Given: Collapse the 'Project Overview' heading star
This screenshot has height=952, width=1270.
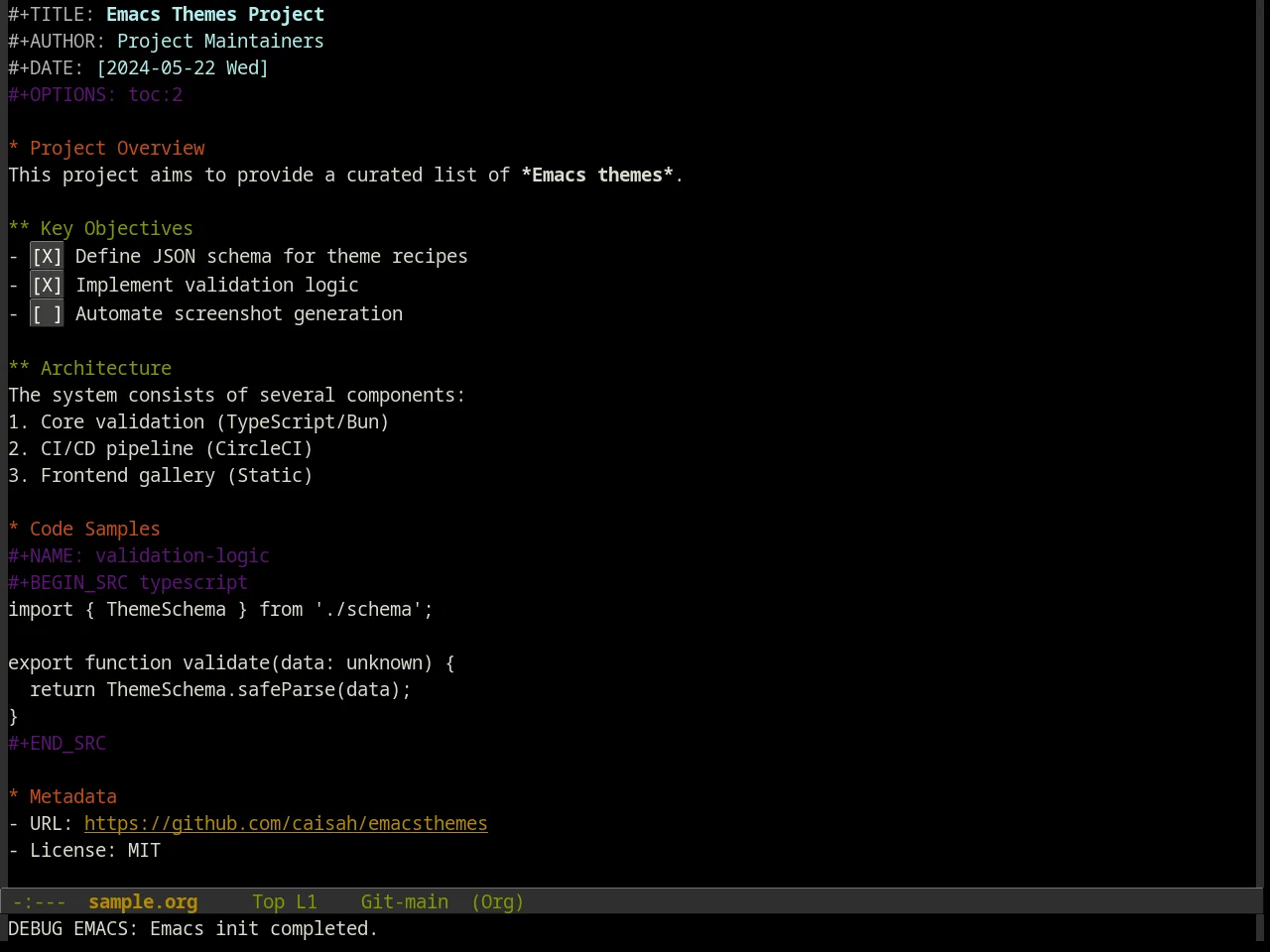Looking at the screenshot, I should [14, 148].
